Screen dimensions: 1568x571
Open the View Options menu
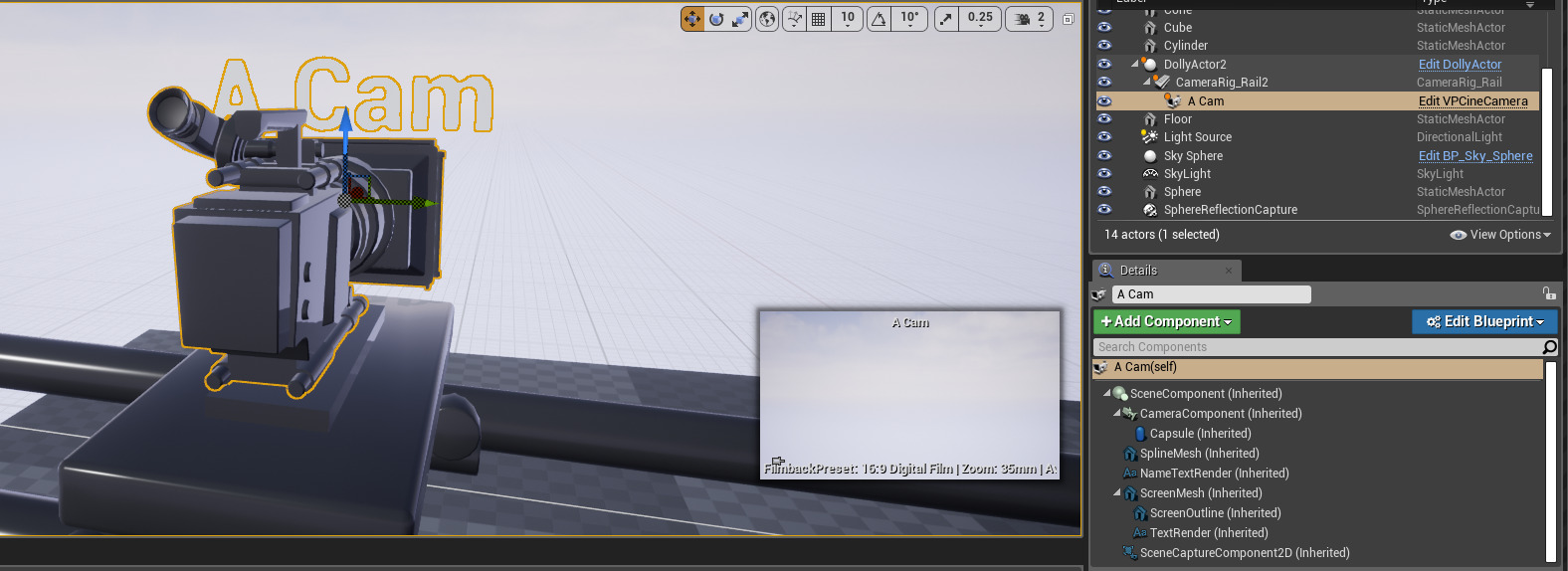coord(1500,235)
